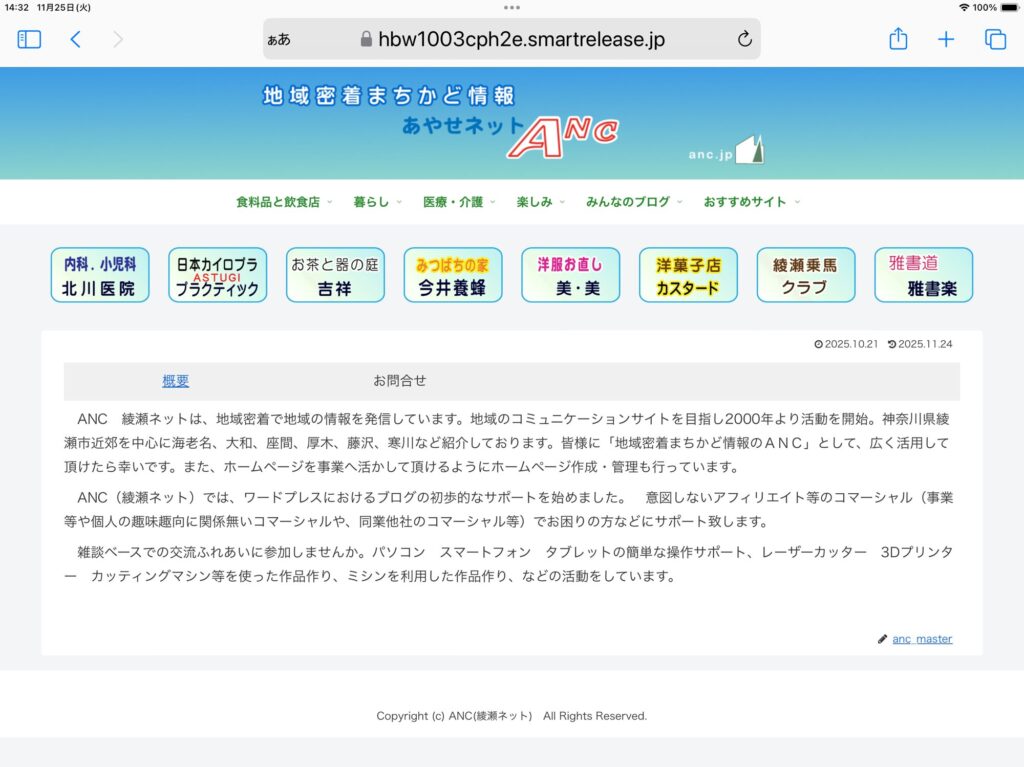Open a new tab with plus icon
Viewport: 1024px width, 767px height.
(946, 39)
